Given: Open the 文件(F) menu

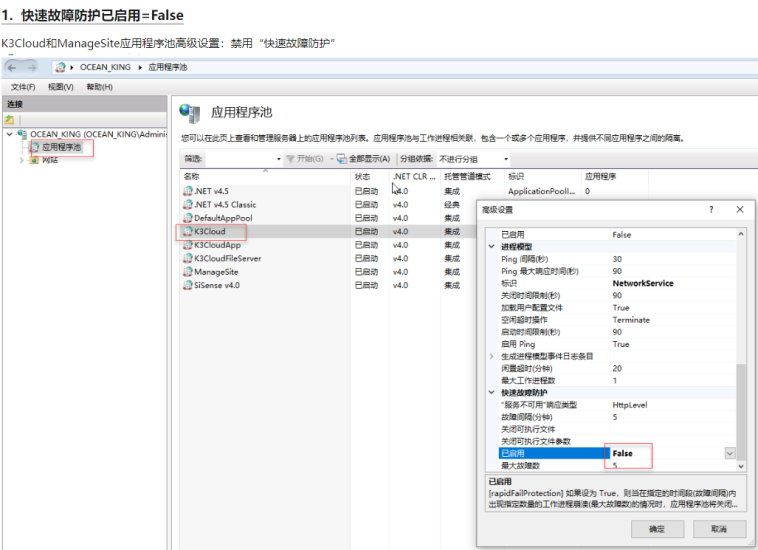Looking at the screenshot, I should click(23, 87).
